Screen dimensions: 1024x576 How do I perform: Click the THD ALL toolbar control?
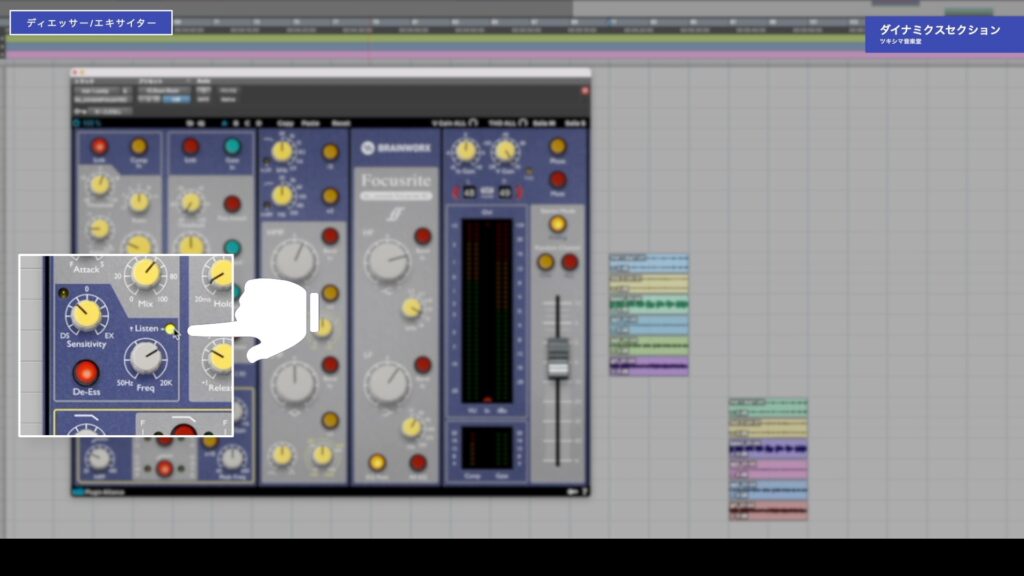[507, 123]
